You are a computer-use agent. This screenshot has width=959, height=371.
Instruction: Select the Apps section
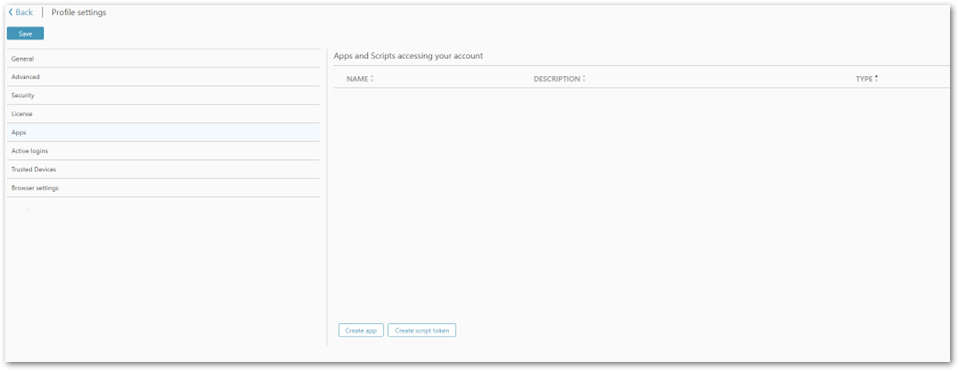163,132
